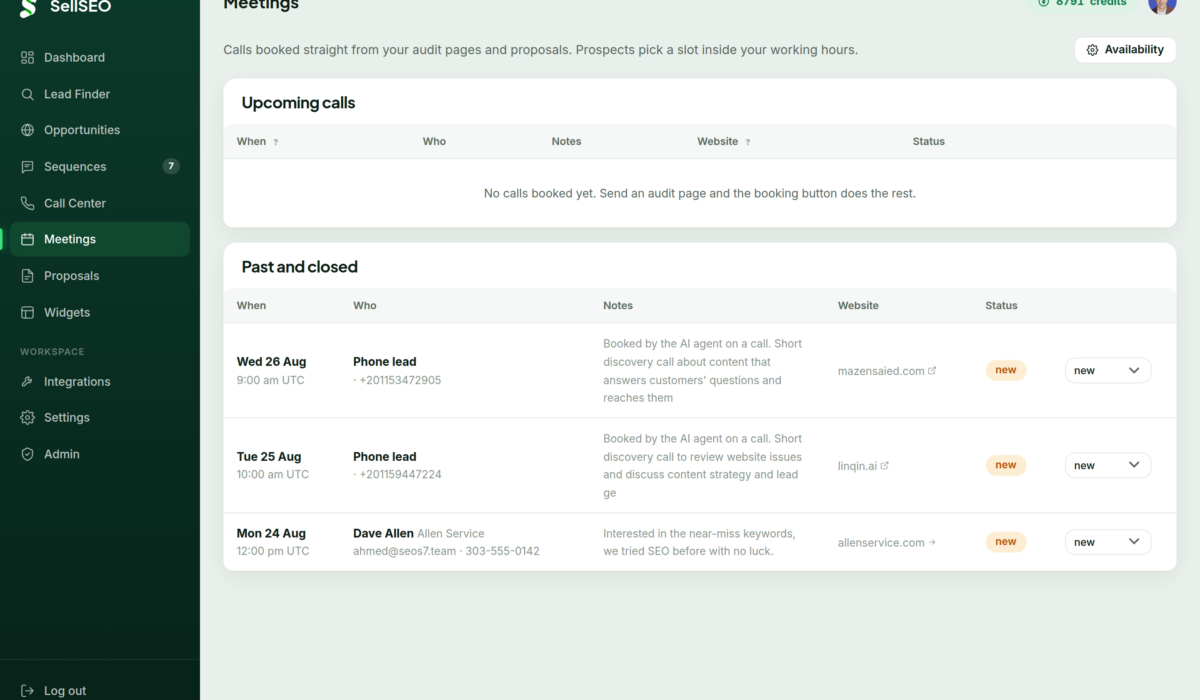Screen dimensions: 1200x700
Task: Navigate to Opportunities
Action: (x=100, y=130)
